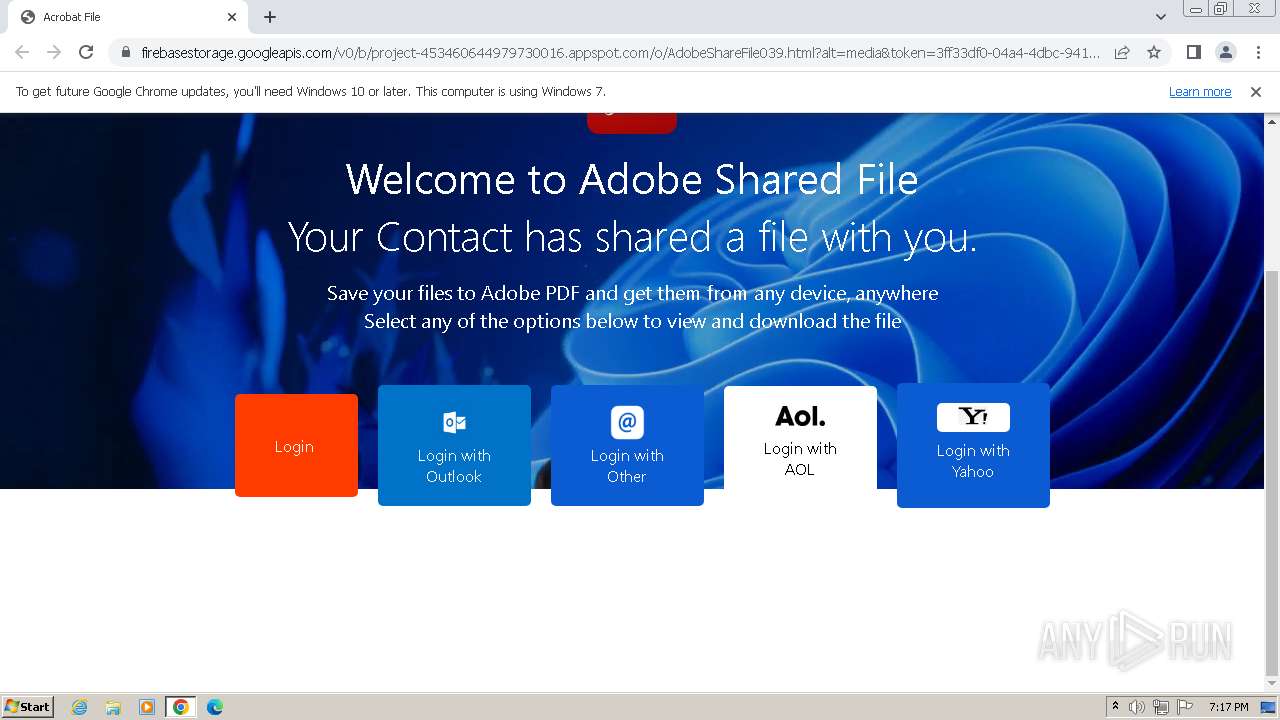Launch Internet Explorer from taskbar

click(x=79, y=707)
